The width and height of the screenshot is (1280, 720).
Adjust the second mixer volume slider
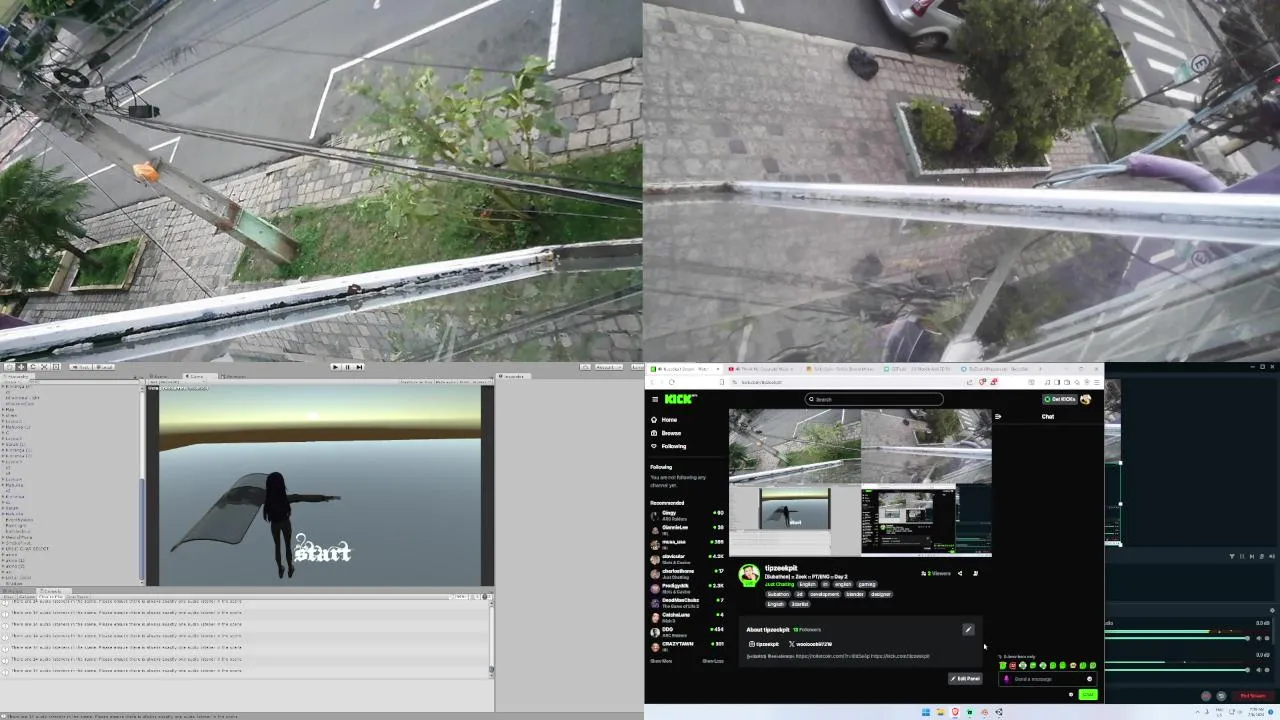(1177, 670)
